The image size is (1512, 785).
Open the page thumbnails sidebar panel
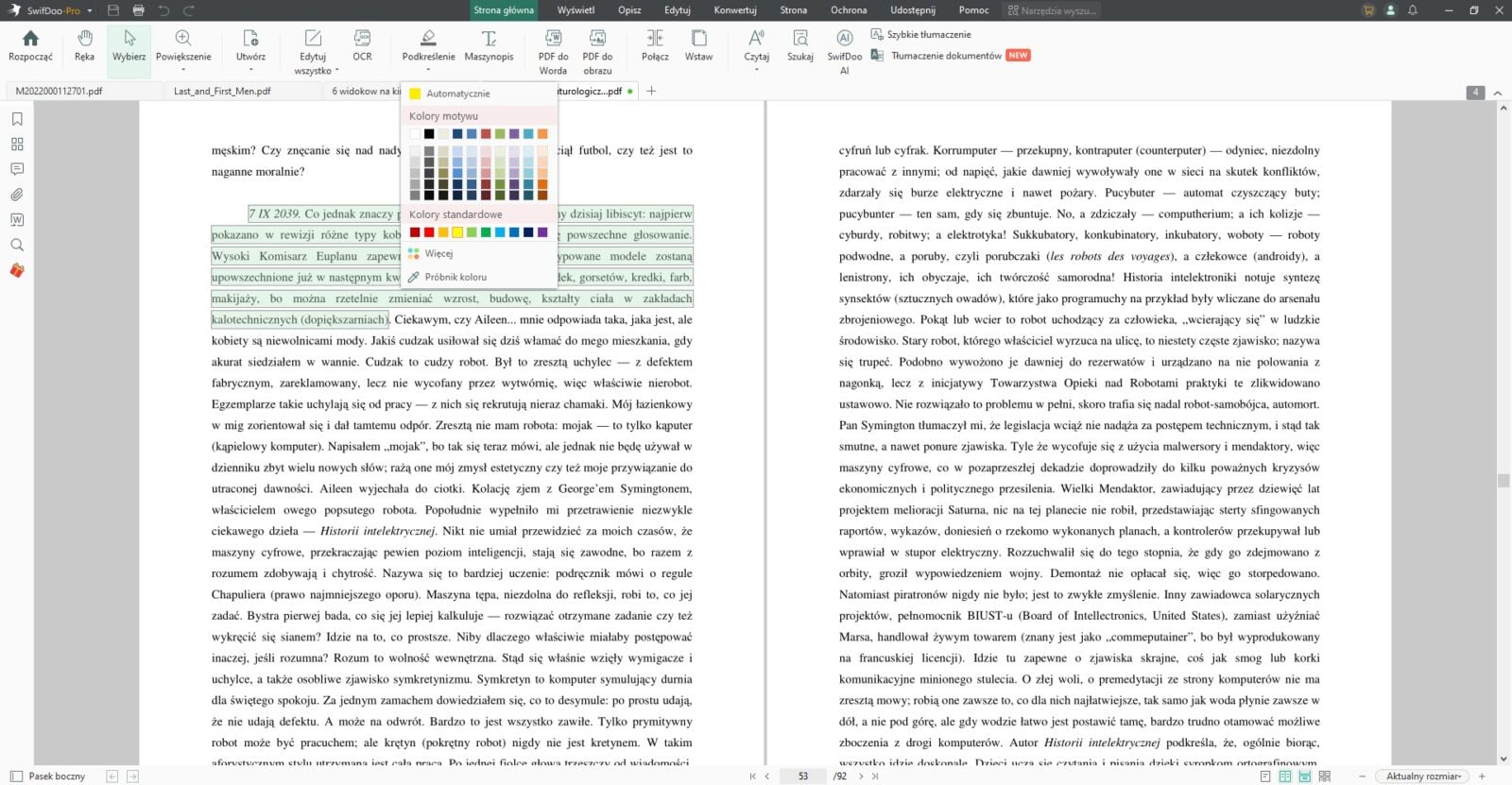point(17,145)
